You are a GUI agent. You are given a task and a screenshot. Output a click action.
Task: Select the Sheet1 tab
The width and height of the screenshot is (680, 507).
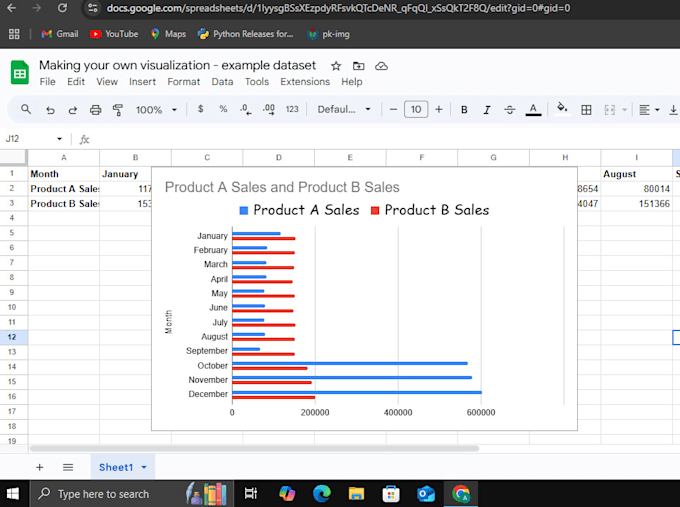pyautogui.click(x=116, y=467)
